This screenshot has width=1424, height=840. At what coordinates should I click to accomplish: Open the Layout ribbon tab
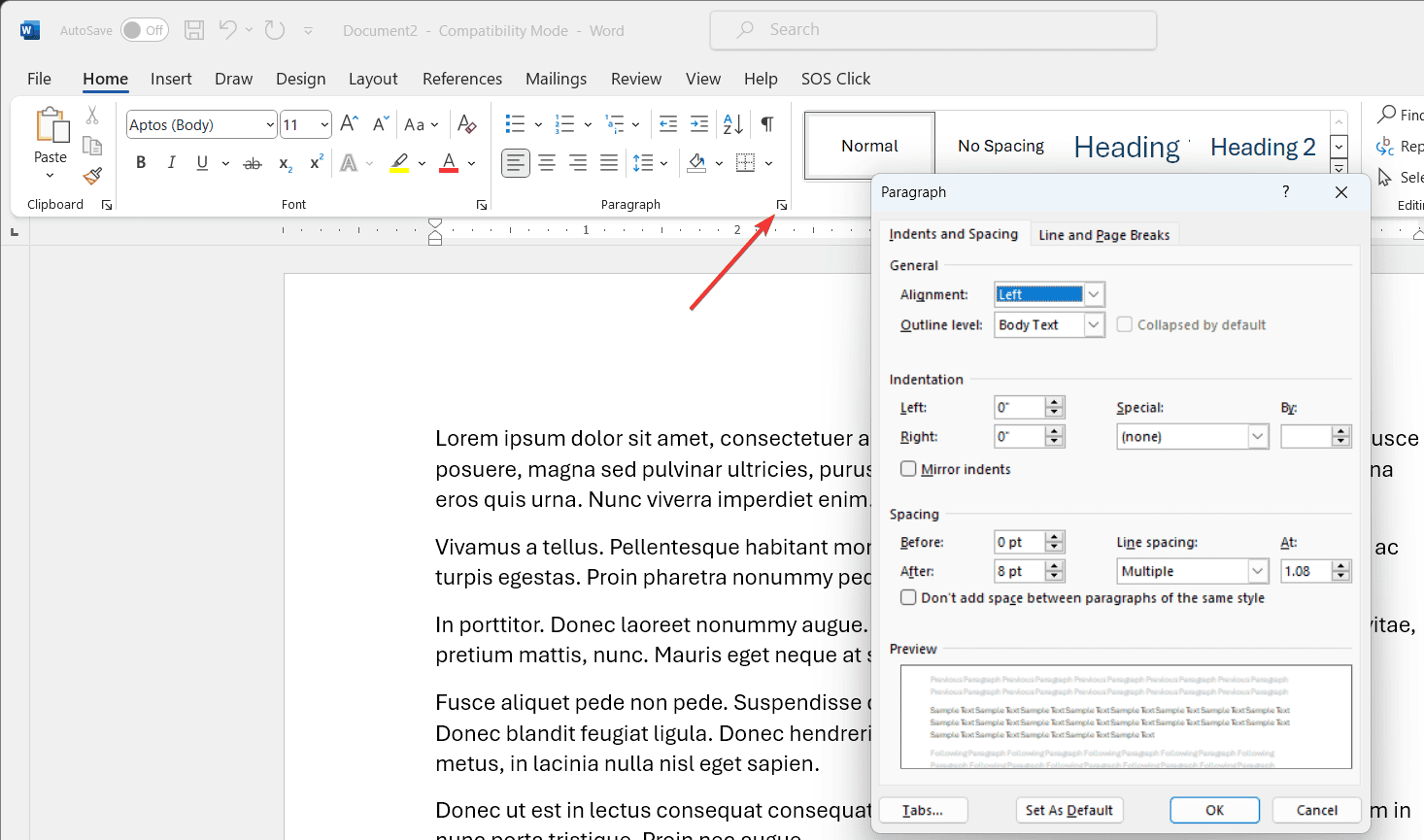(373, 79)
